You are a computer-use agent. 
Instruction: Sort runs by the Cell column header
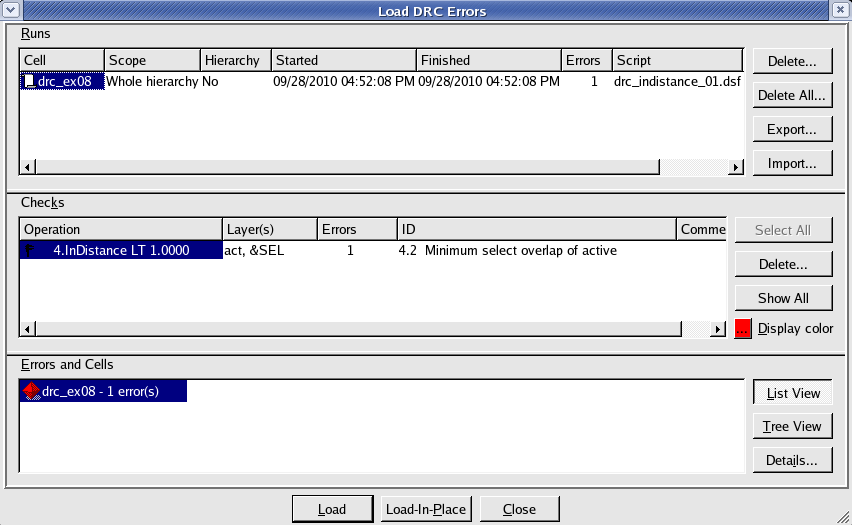tap(61, 60)
